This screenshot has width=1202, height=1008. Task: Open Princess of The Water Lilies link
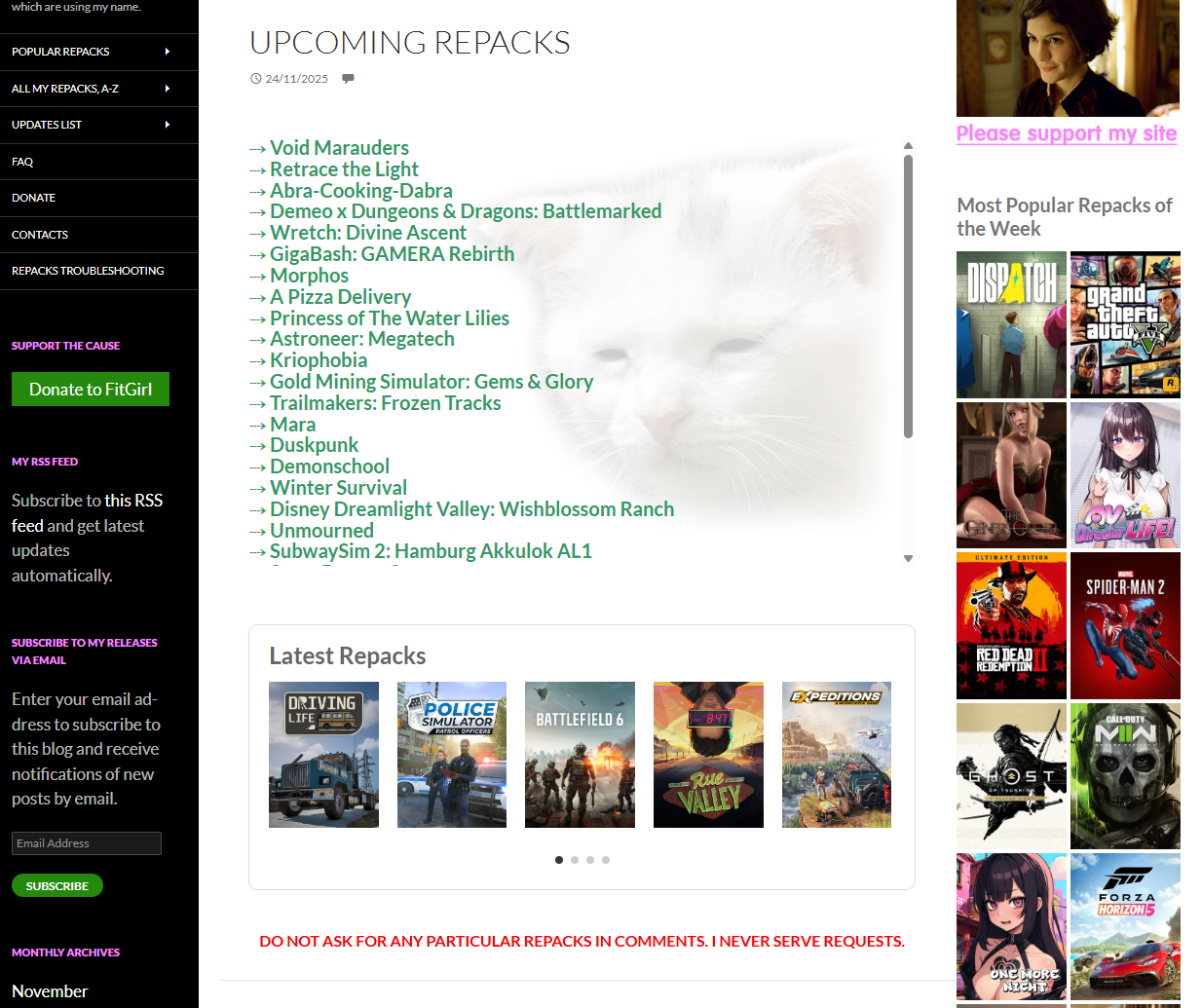(x=390, y=318)
